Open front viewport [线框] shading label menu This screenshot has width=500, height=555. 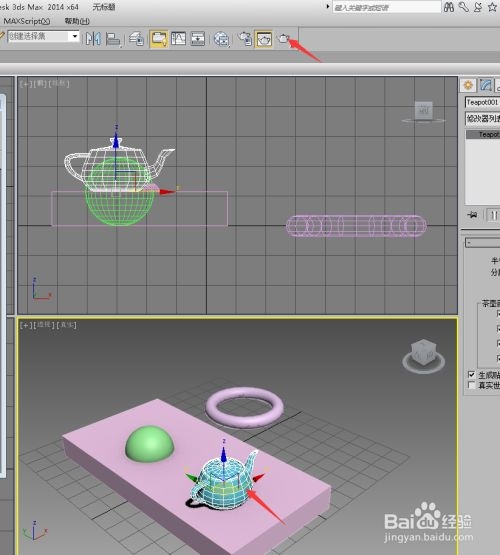pyautogui.click(x=58, y=84)
